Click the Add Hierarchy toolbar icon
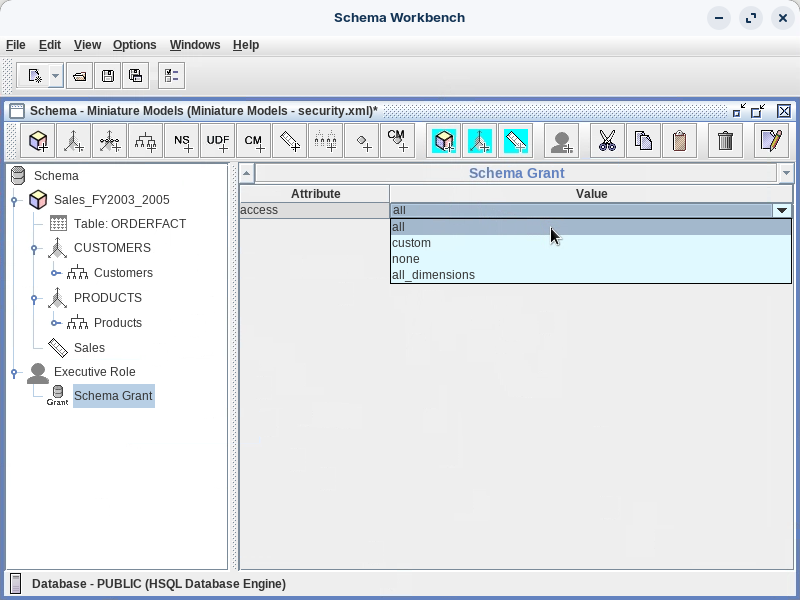 tap(146, 141)
